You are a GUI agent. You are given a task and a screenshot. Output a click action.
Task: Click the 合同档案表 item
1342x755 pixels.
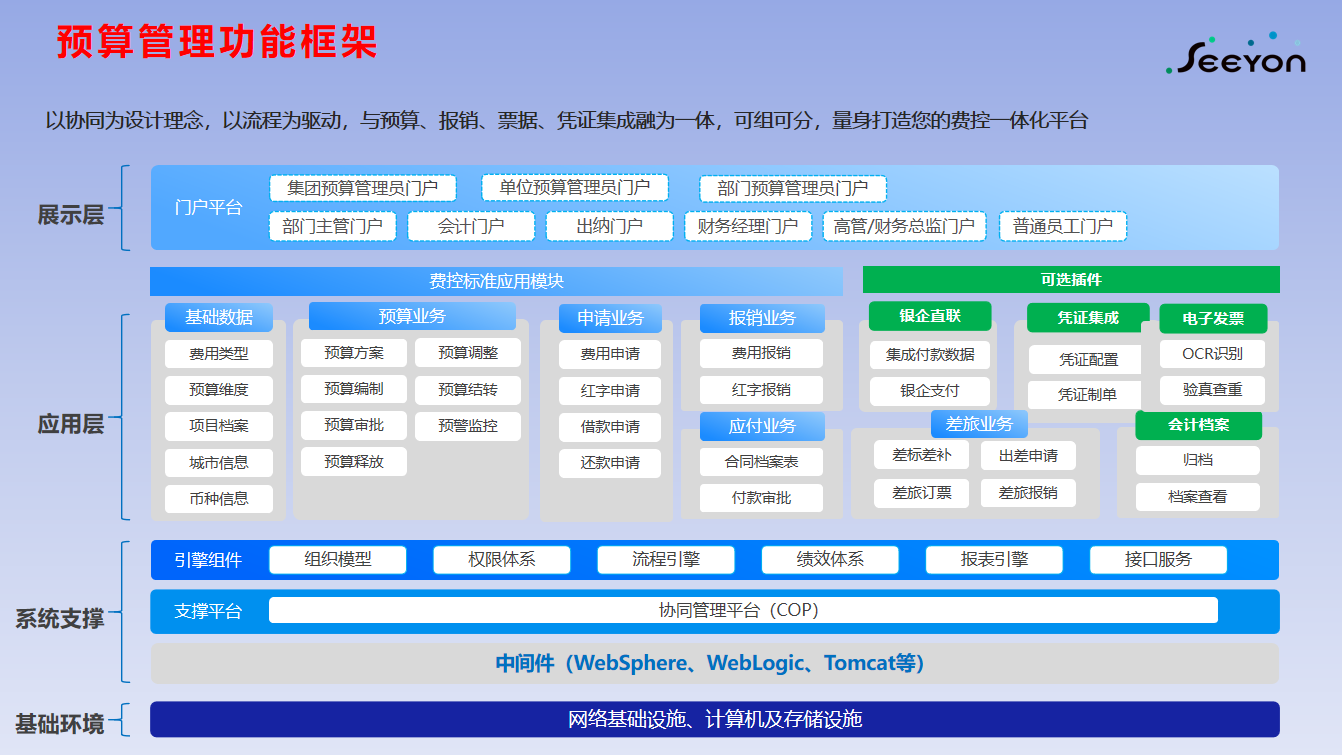(x=761, y=462)
